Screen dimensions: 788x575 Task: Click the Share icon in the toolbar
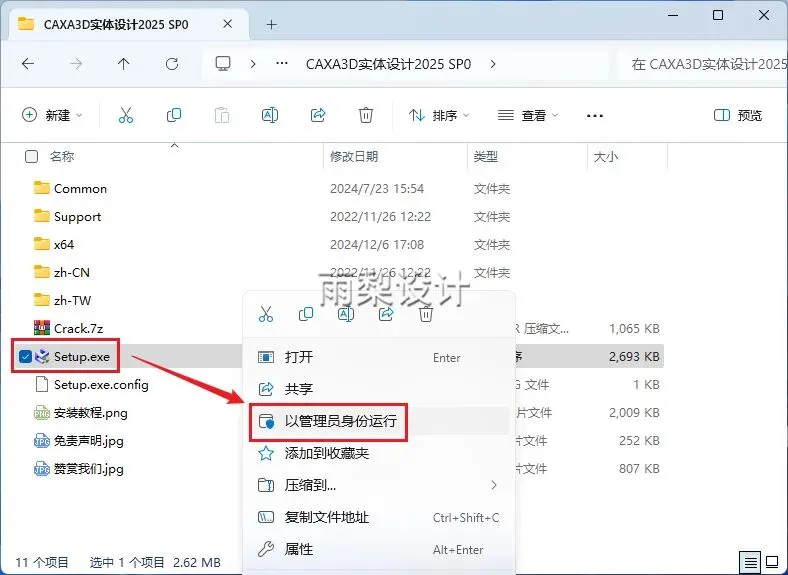point(318,115)
